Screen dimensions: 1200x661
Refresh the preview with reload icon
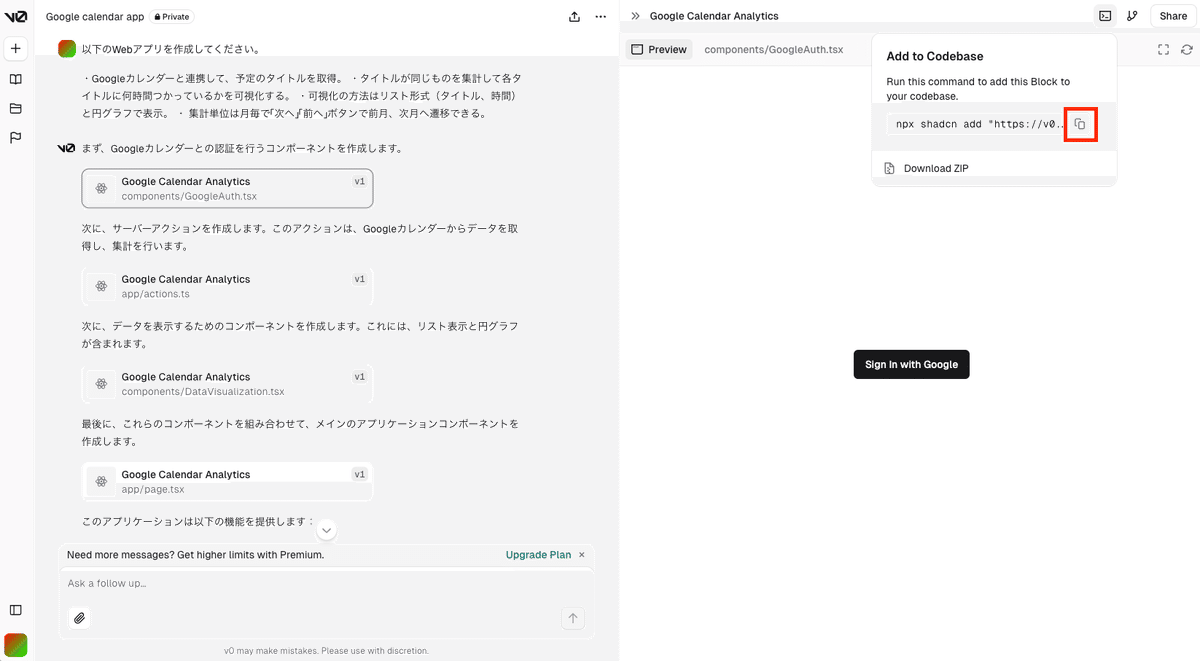pos(1187,49)
